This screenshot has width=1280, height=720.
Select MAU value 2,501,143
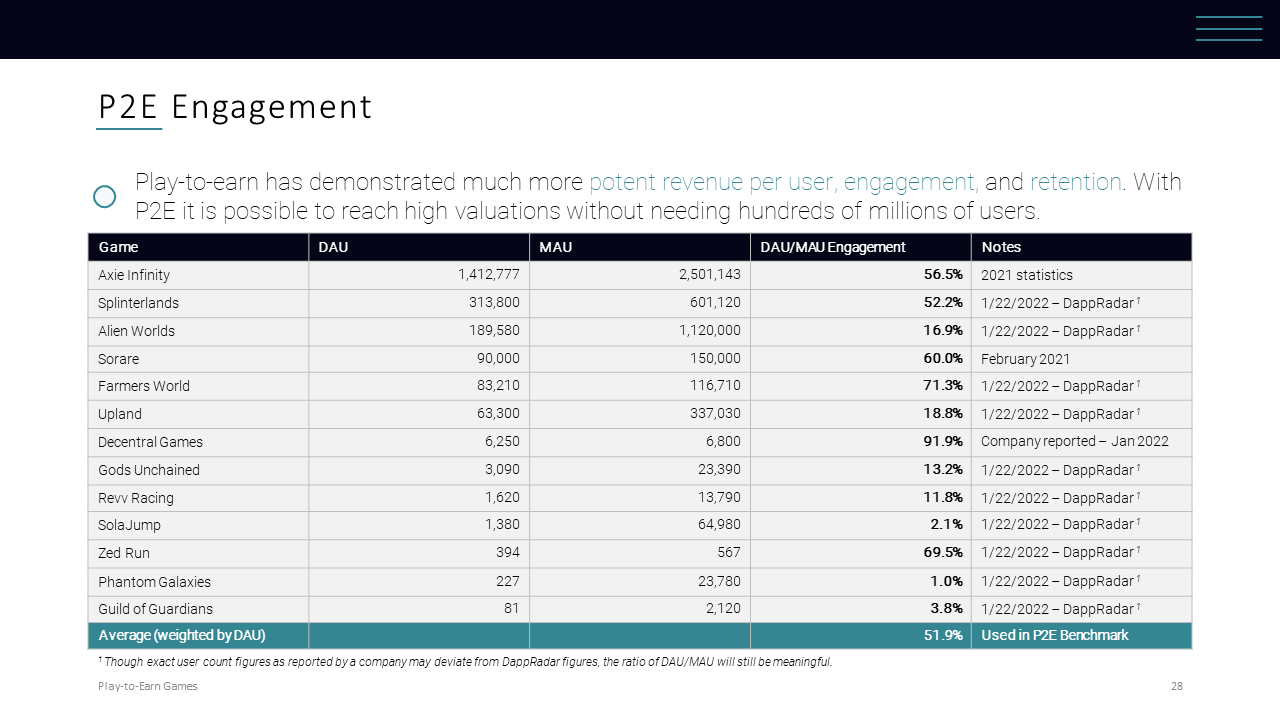pyautogui.click(x=709, y=275)
